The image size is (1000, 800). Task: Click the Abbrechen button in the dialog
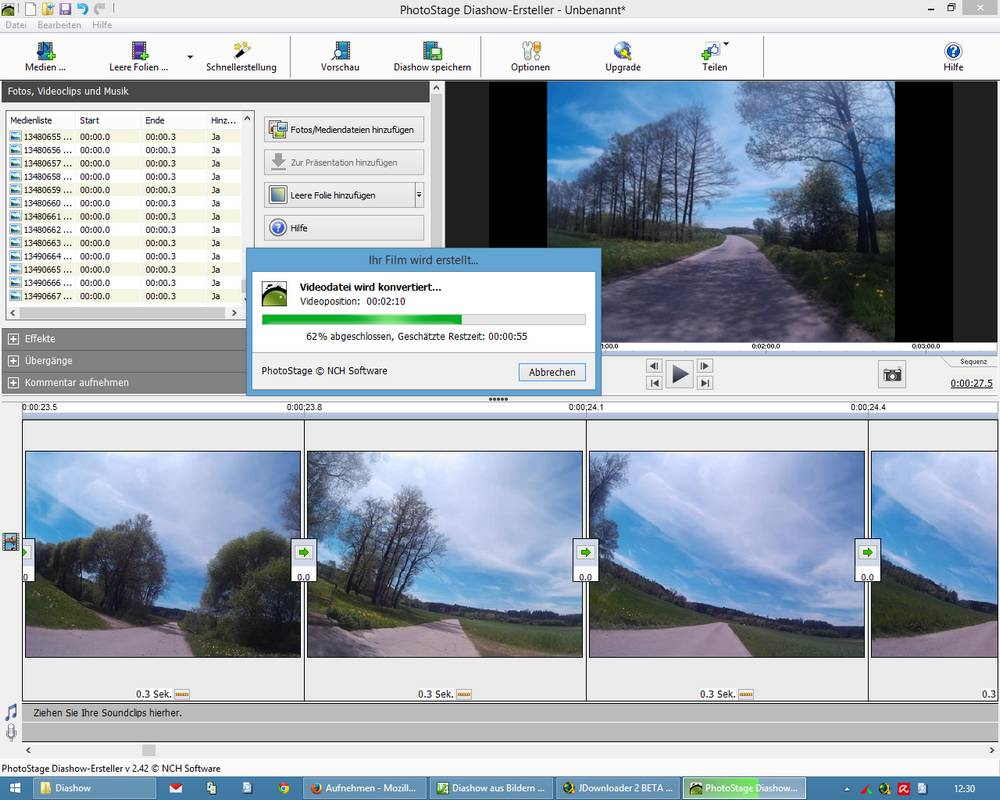[x=552, y=372]
